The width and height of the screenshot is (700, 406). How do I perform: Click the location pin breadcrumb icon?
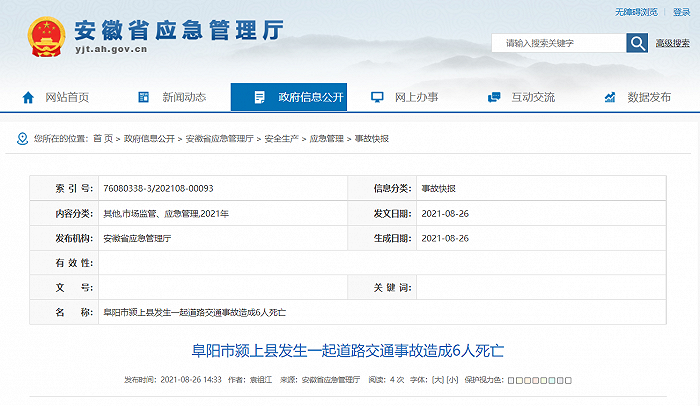click(22, 138)
